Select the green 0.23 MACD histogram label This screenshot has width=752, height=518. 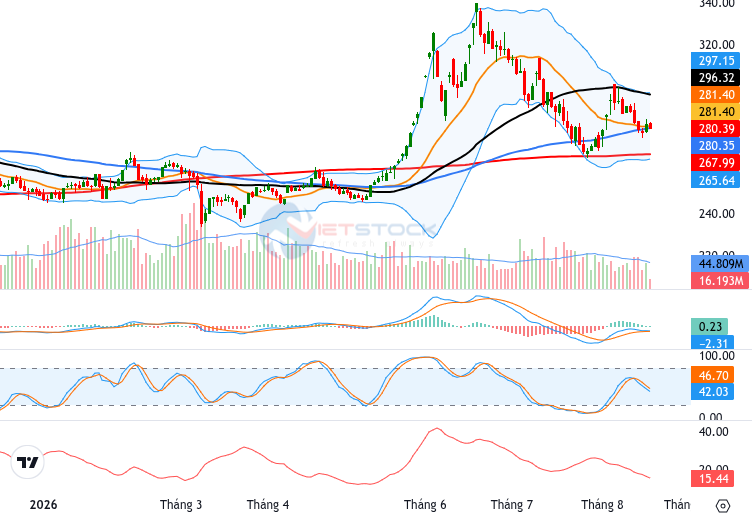(709, 327)
